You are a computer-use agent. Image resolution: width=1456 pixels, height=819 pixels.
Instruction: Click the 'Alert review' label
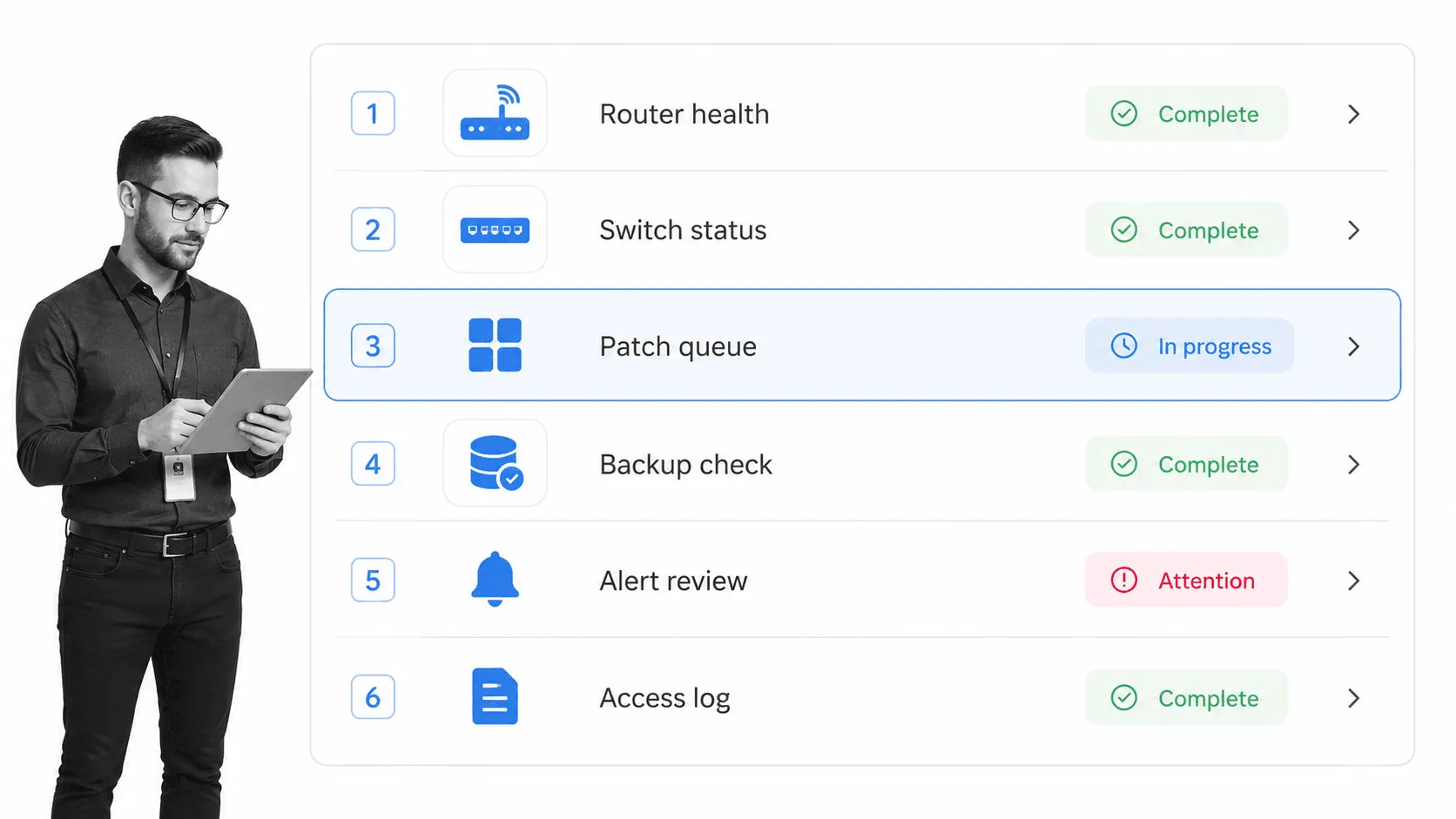pyautogui.click(x=673, y=581)
